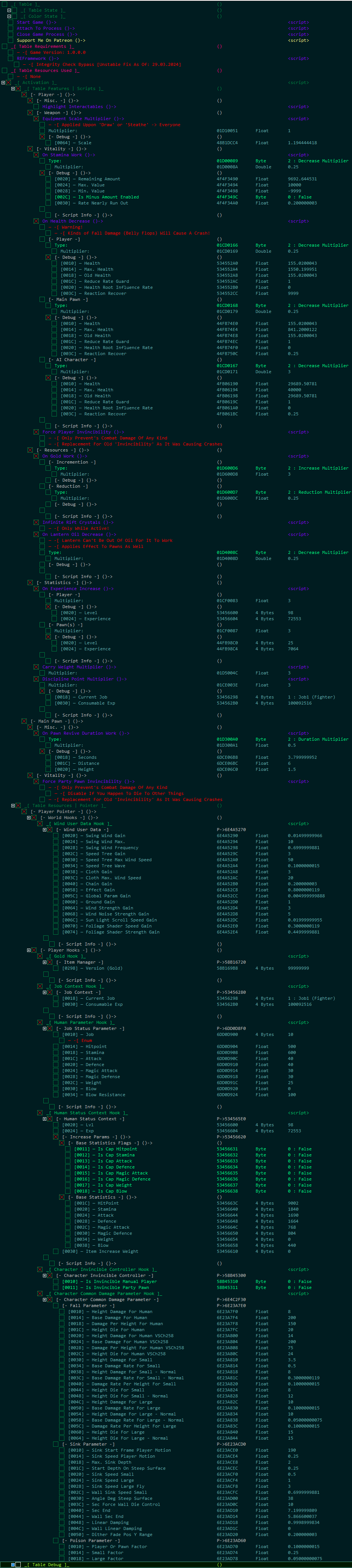Enable the Attach To Process checkbox
Viewport: 352px width, 1568px height.
click(x=11, y=29)
